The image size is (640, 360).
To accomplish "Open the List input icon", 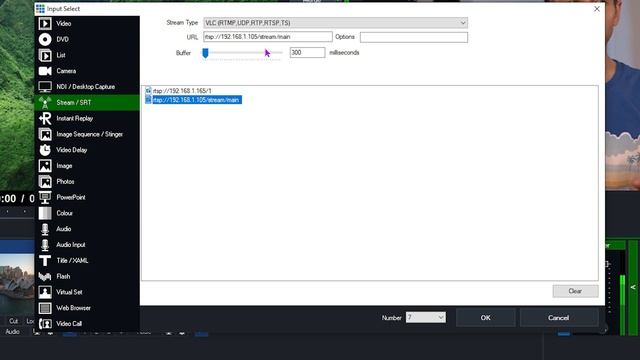I will coord(45,55).
